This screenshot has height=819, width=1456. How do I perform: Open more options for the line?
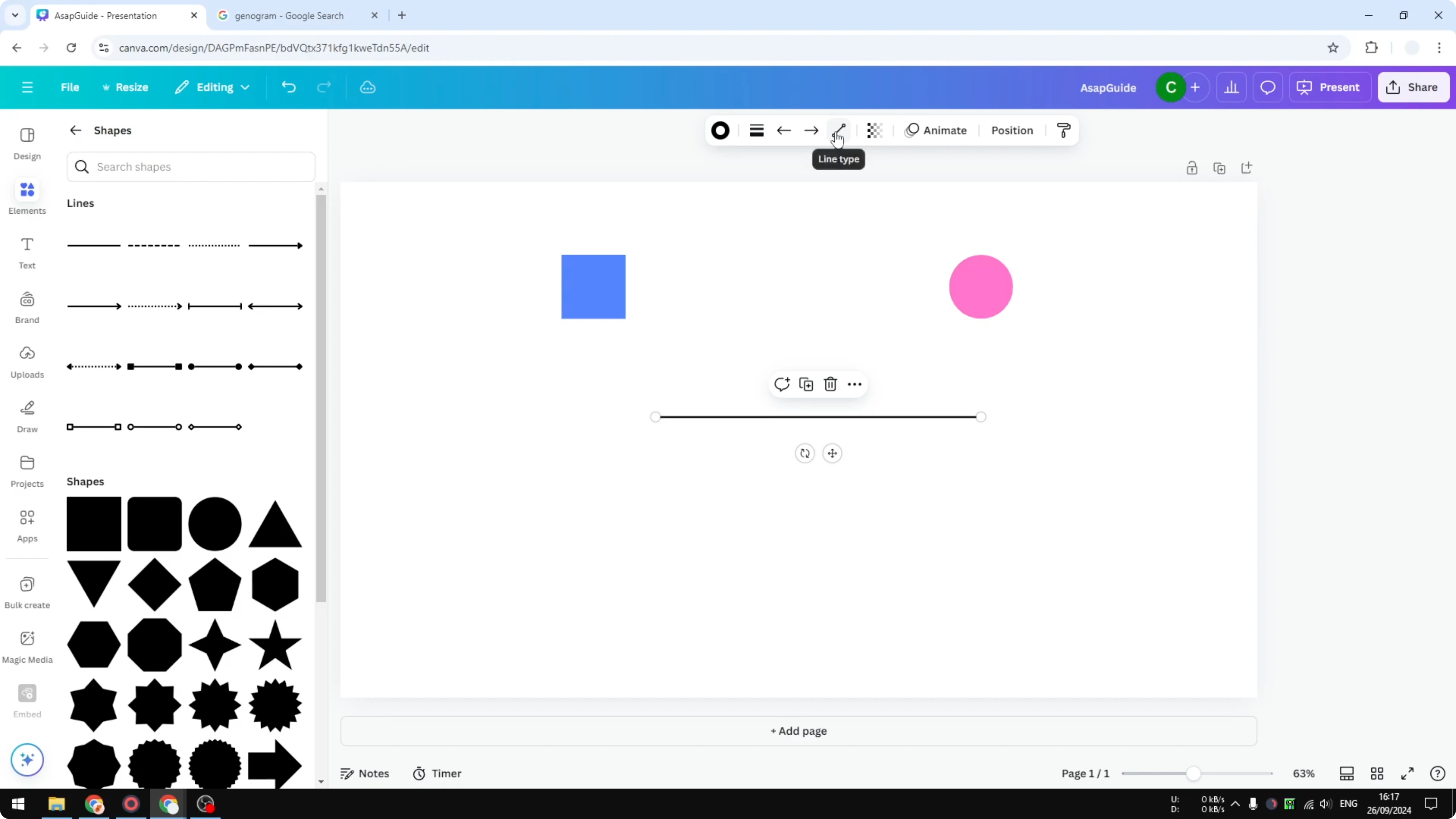click(x=855, y=384)
